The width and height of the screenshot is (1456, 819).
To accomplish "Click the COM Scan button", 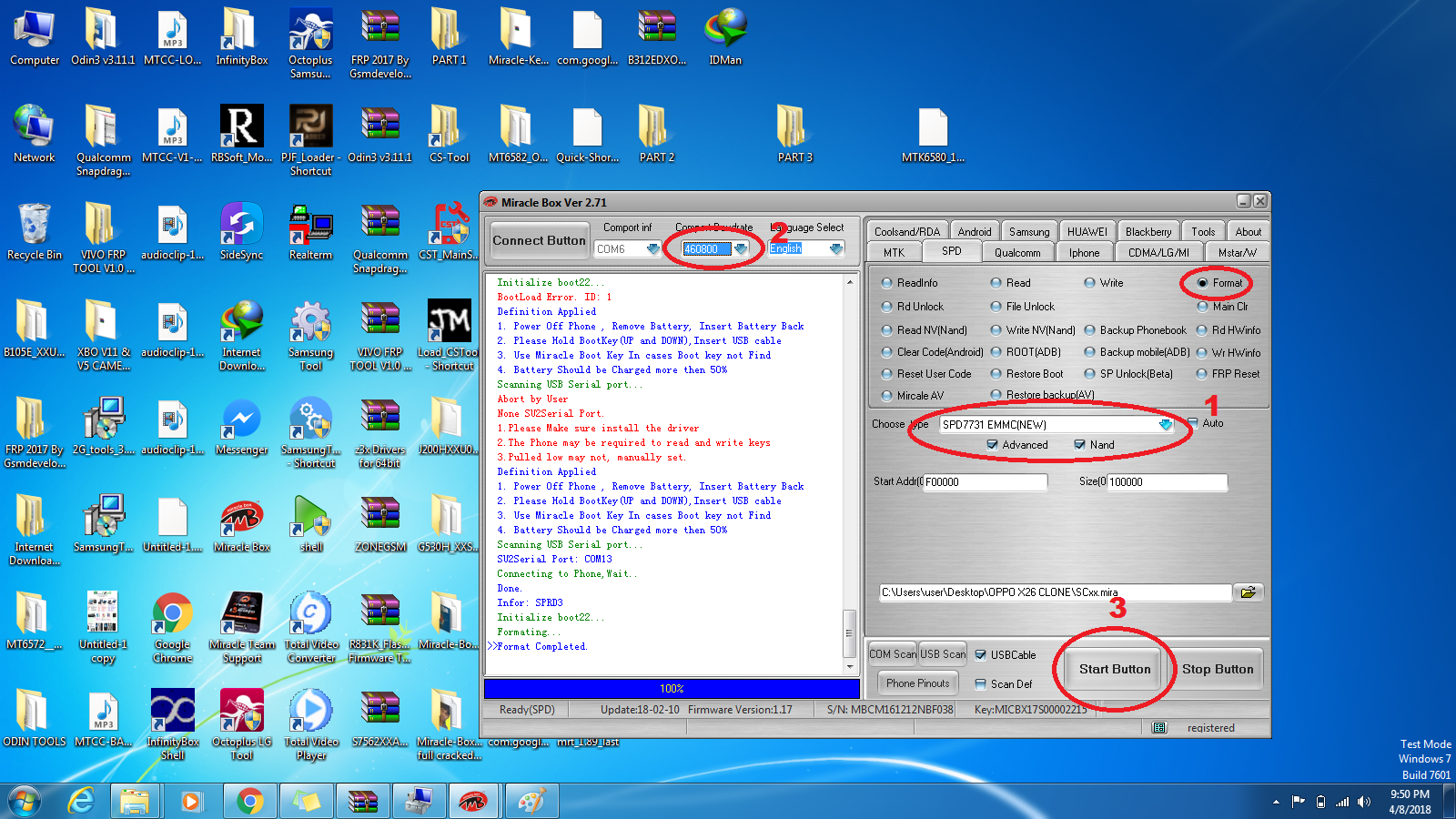I will pos(893,654).
